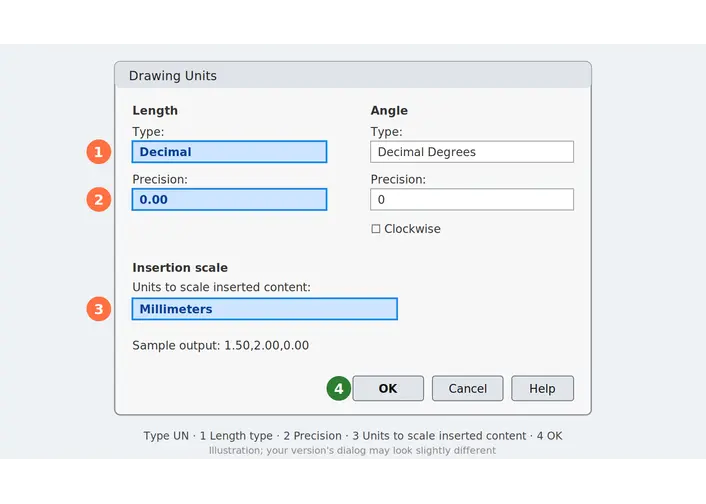Open the Length Type dropdown showing Decimal
Image resolution: width=706 pixels, height=504 pixels.
[x=229, y=152]
